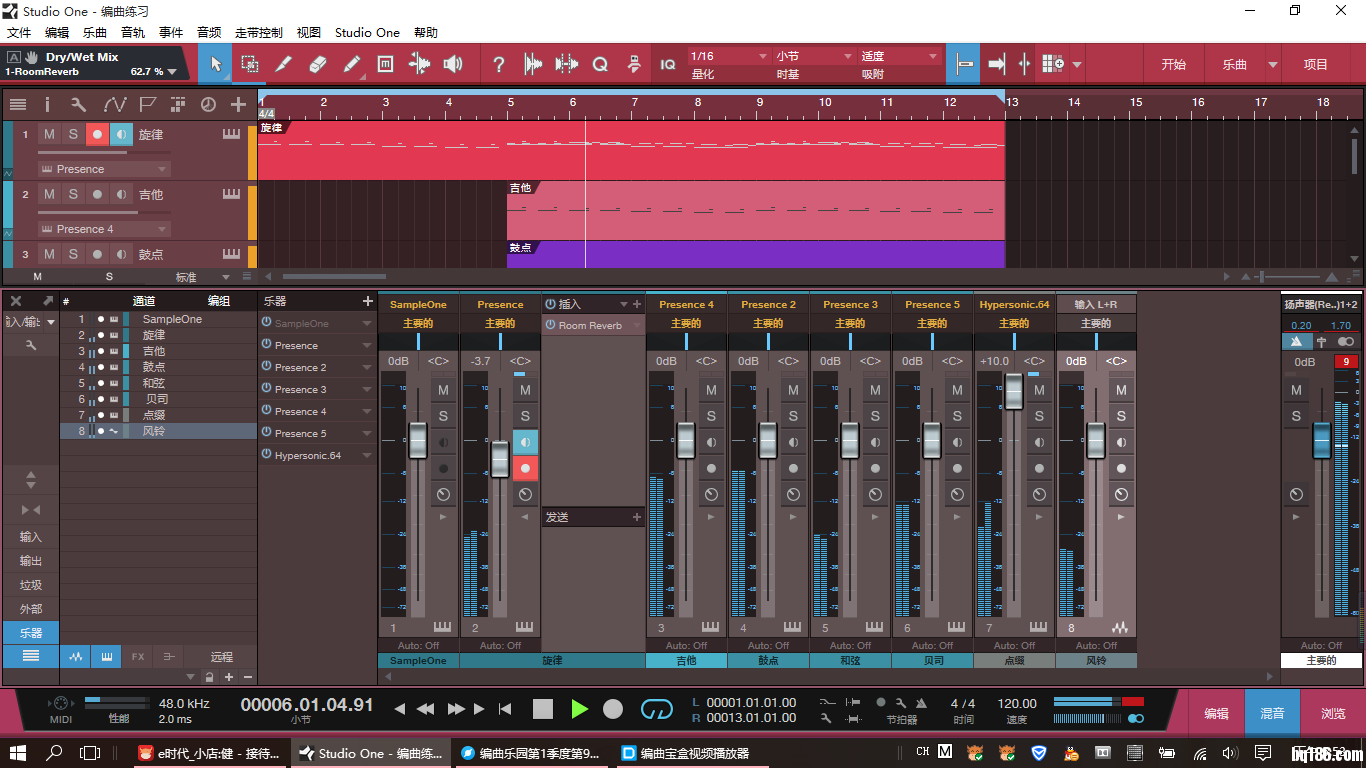Mute the 旋律 track
This screenshot has width=1366, height=768.
[x=49, y=134]
